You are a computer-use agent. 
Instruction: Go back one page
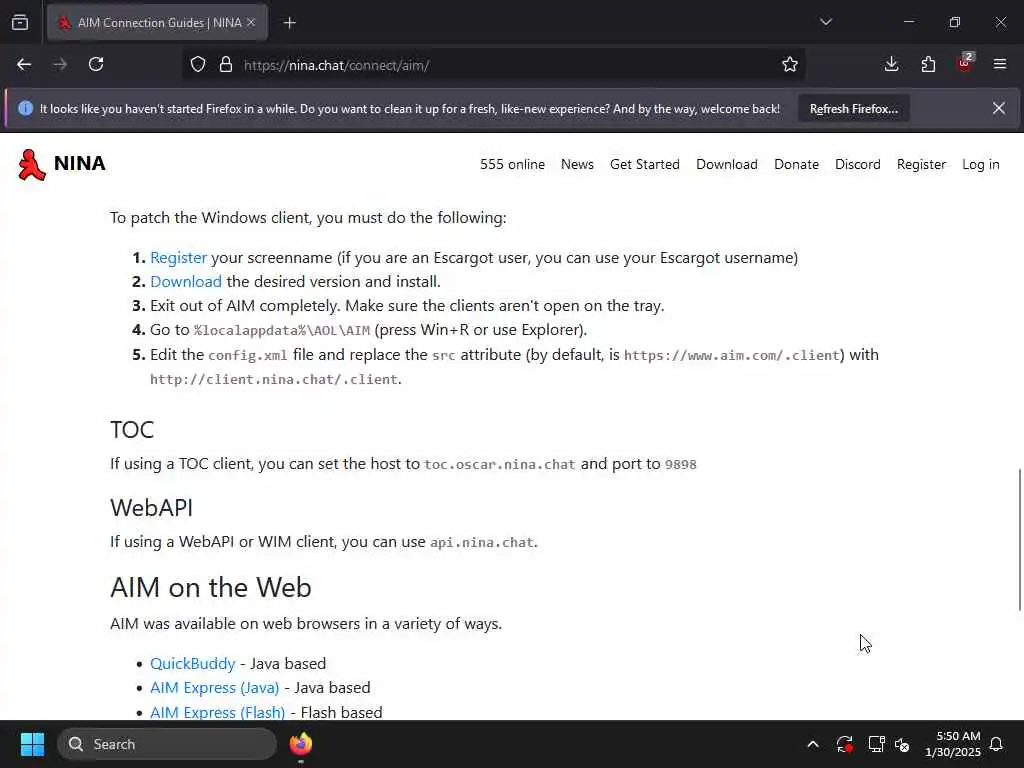(24, 65)
